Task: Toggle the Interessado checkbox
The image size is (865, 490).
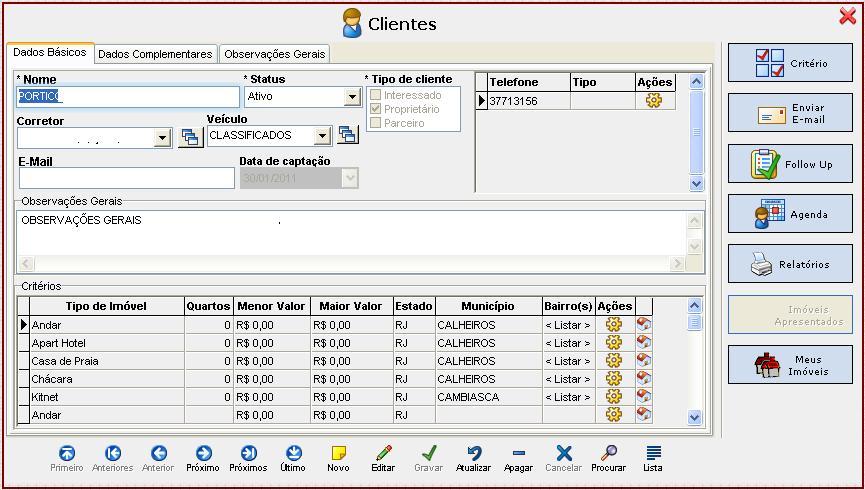Action: pos(376,95)
